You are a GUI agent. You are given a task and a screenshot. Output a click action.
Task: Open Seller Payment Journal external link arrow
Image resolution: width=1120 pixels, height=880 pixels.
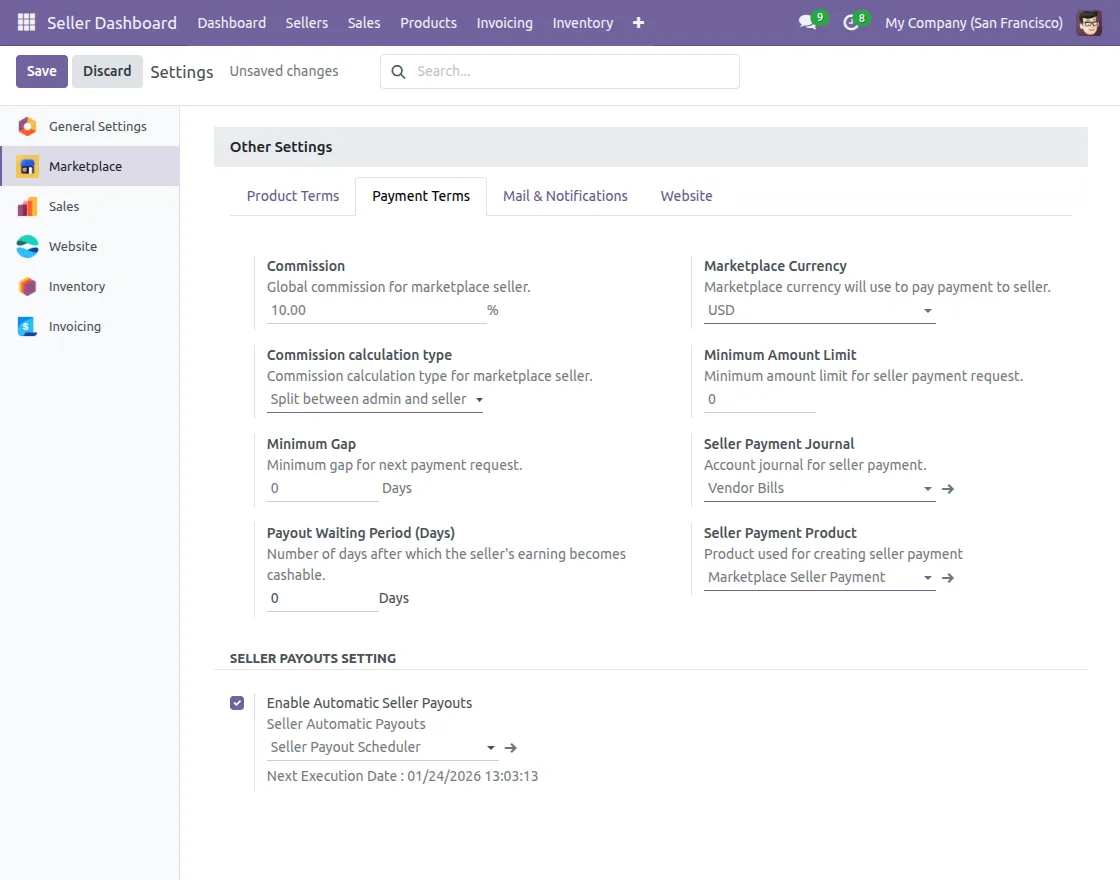(948, 489)
